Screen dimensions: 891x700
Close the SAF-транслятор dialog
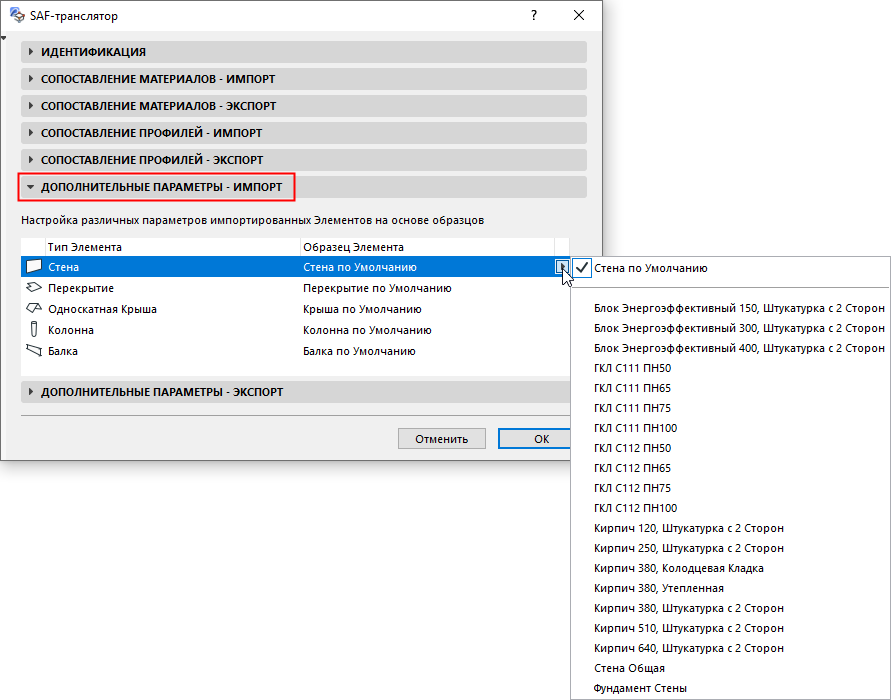[578, 15]
